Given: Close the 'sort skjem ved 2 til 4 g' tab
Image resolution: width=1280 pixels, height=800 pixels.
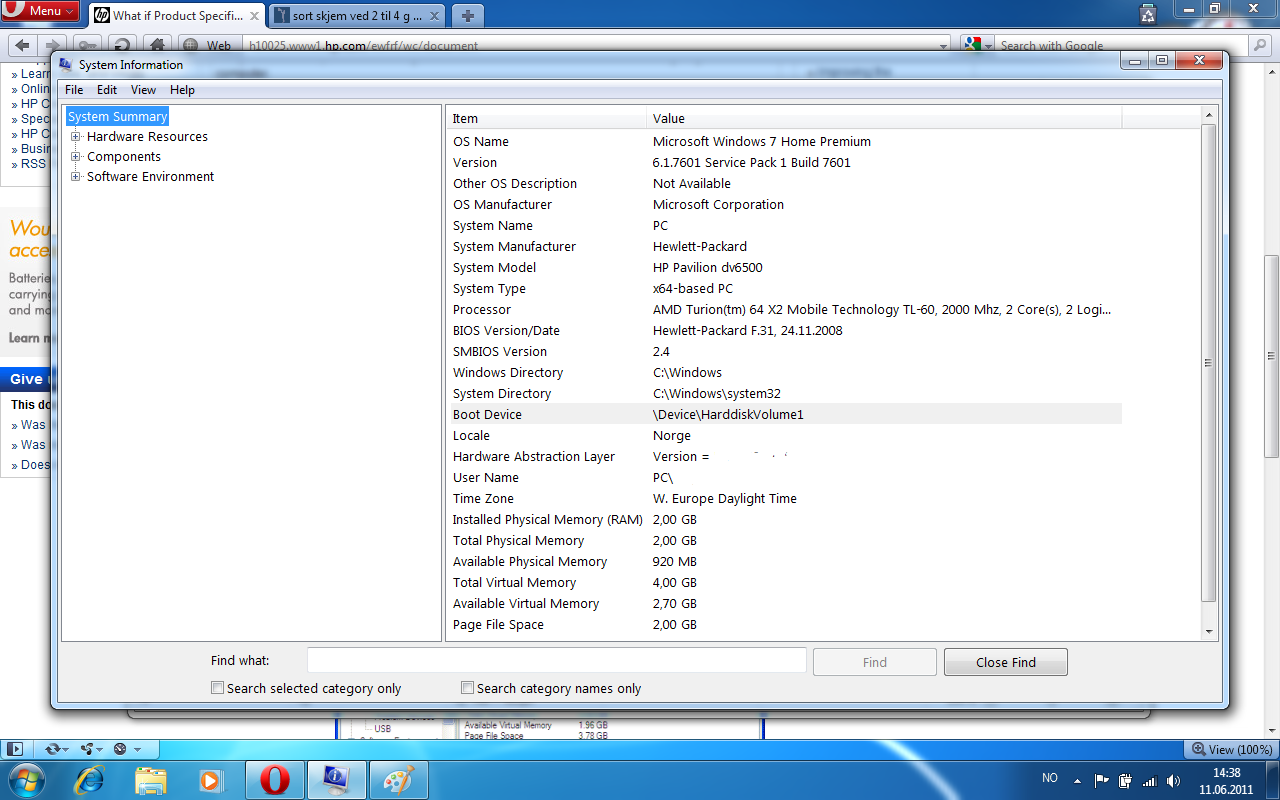Looking at the screenshot, I should [x=435, y=16].
